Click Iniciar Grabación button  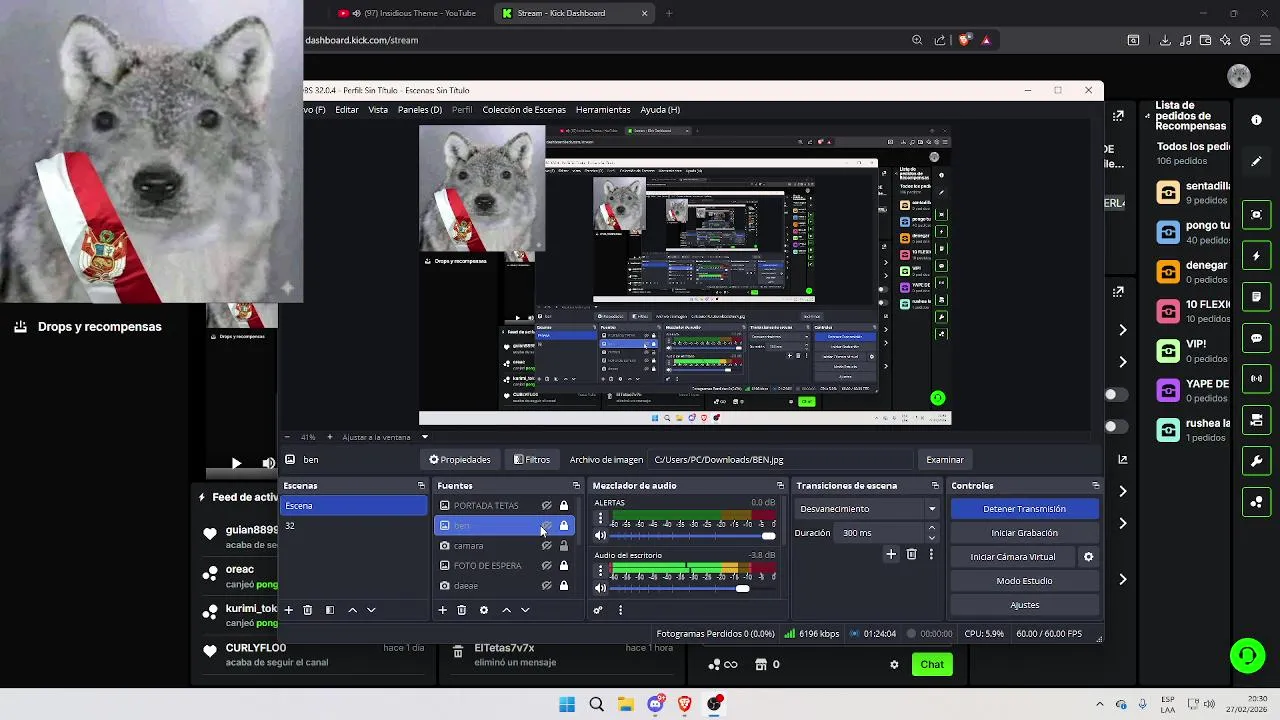pyautogui.click(x=1024, y=533)
